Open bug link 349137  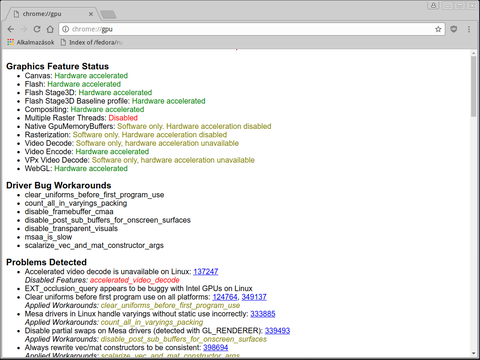pyautogui.click(x=254, y=297)
